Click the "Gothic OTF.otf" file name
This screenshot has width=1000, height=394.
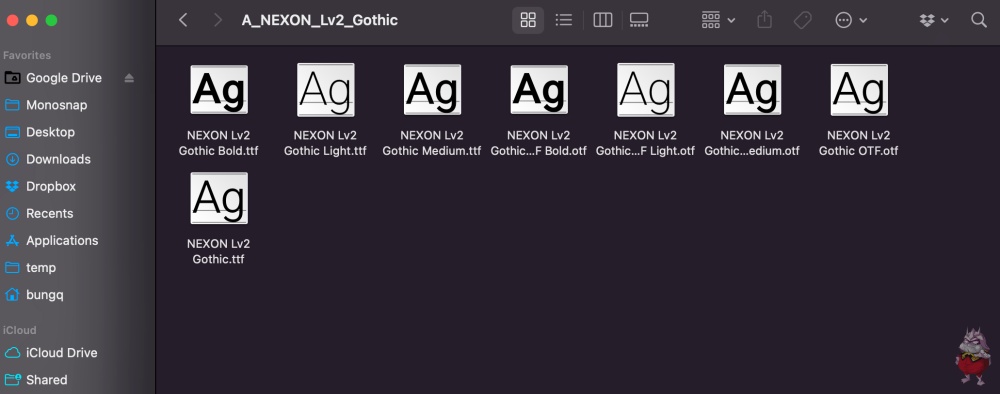pyautogui.click(x=858, y=151)
